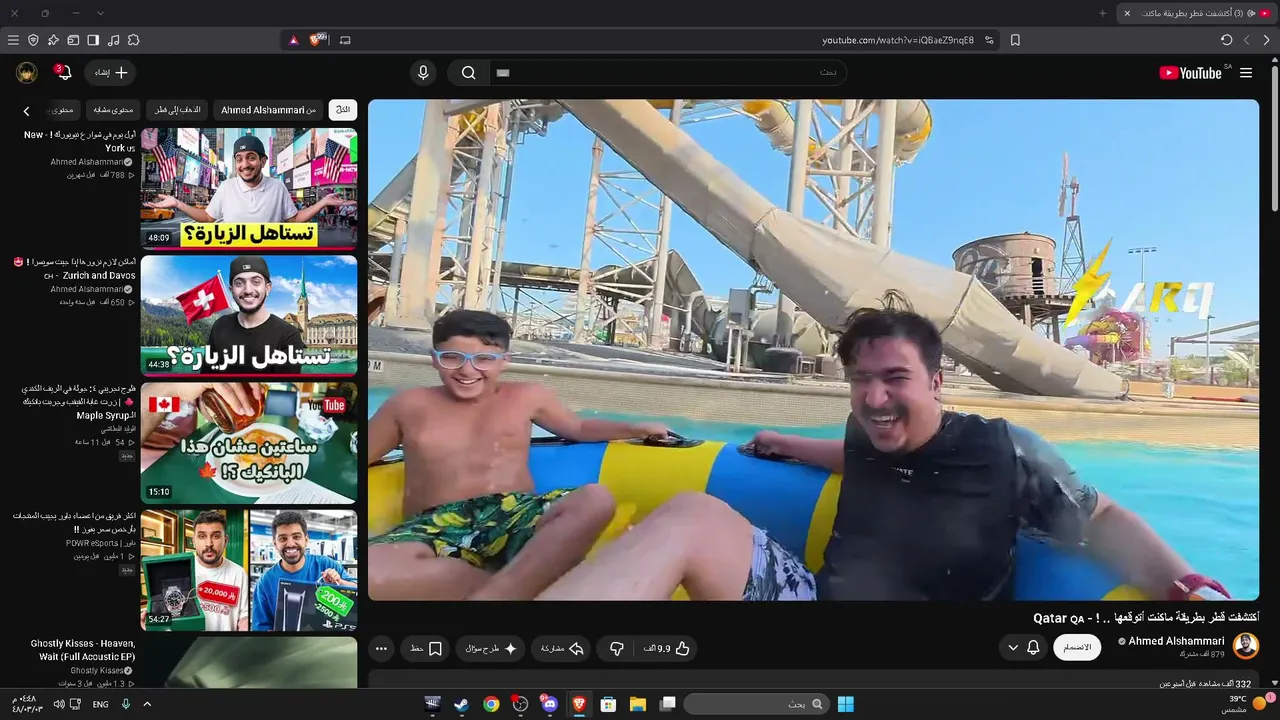
Task: Open YouTube notifications bell
Action: click(x=64, y=73)
